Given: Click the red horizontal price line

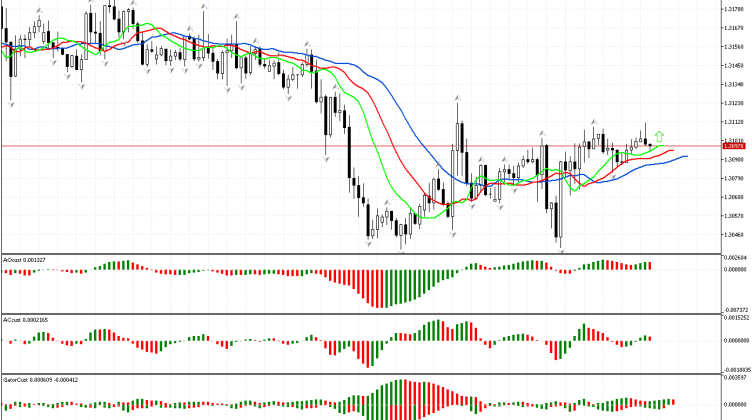Looking at the screenshot, I should (x=300, y=146).
